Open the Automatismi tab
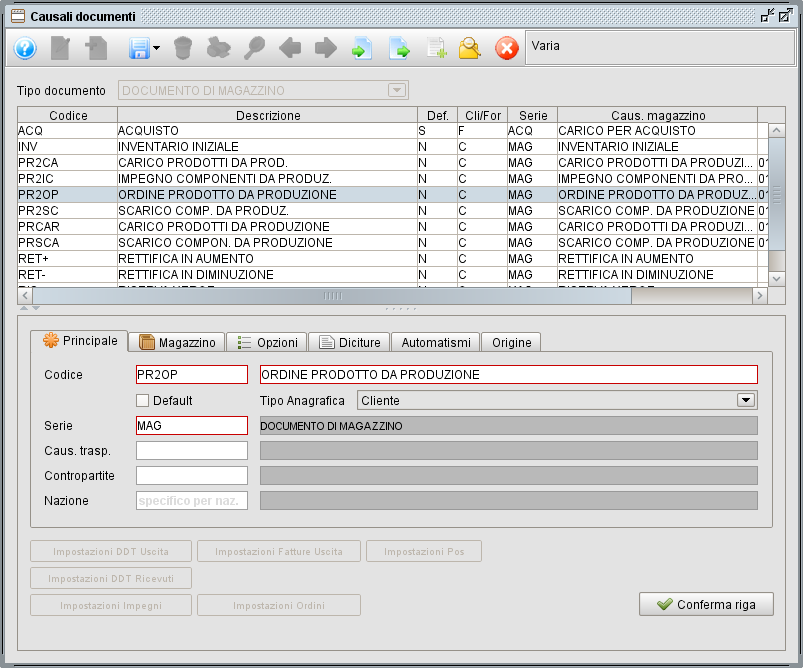Screen dimensions: 803x668 click(434, 341)
